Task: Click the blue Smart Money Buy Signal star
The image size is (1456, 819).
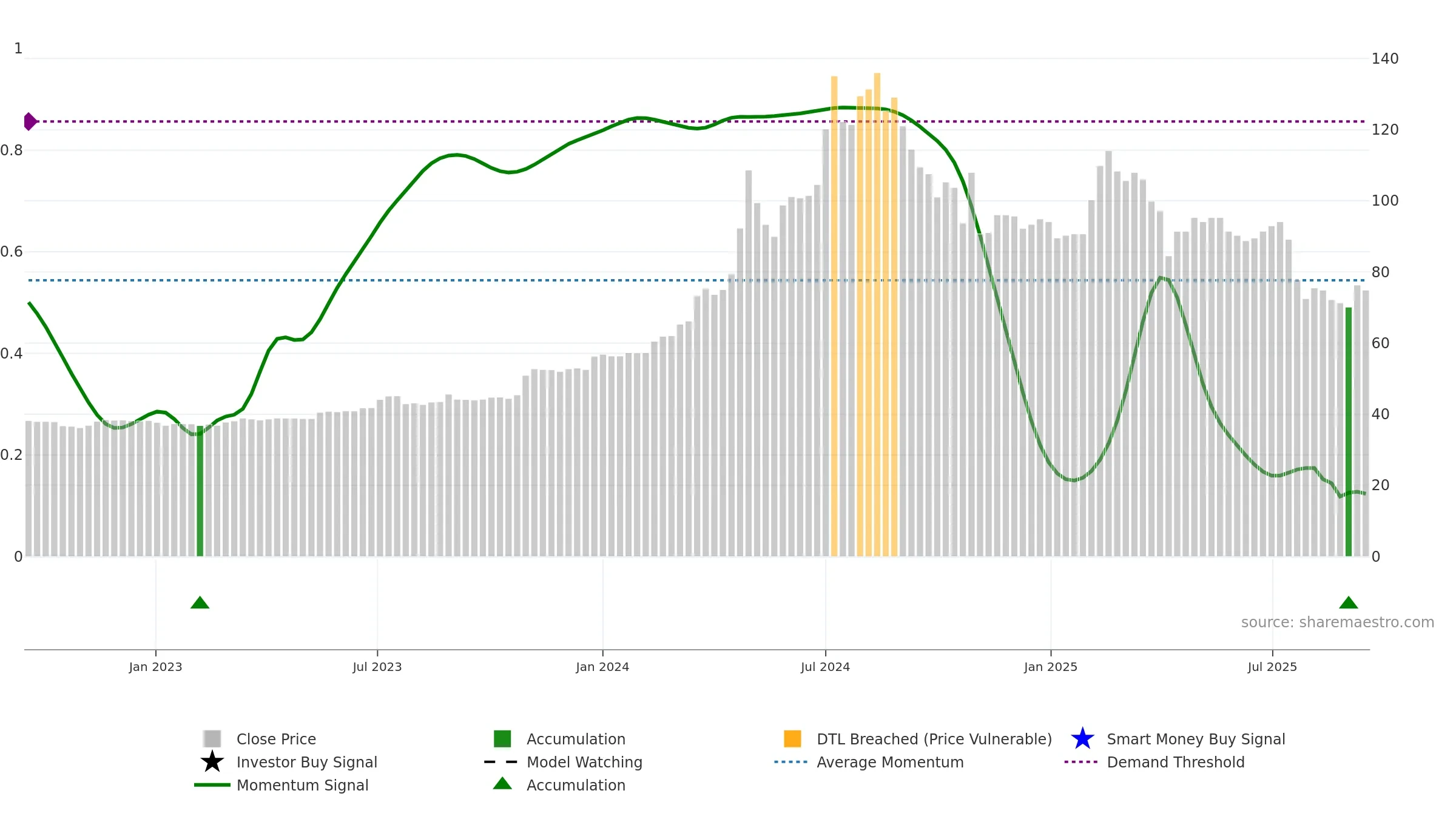Action: (x=1082, y=739)
